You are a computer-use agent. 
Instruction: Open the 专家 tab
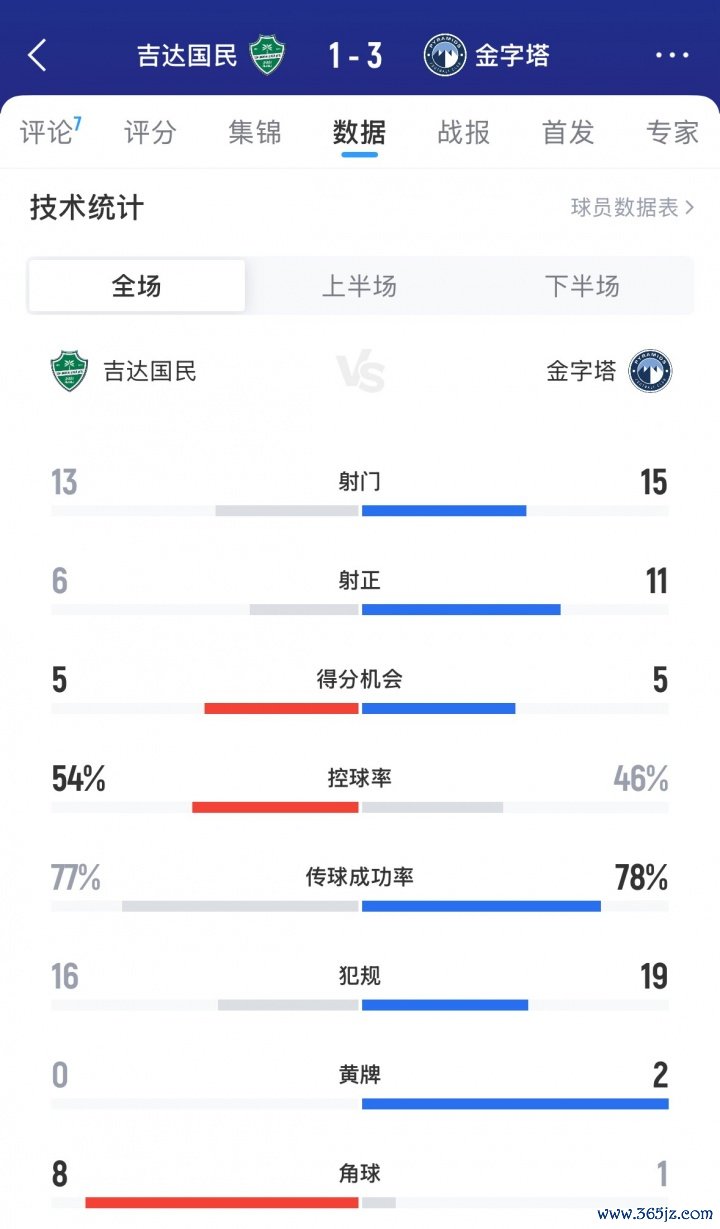pyautogui.click(x=672, y=132)
